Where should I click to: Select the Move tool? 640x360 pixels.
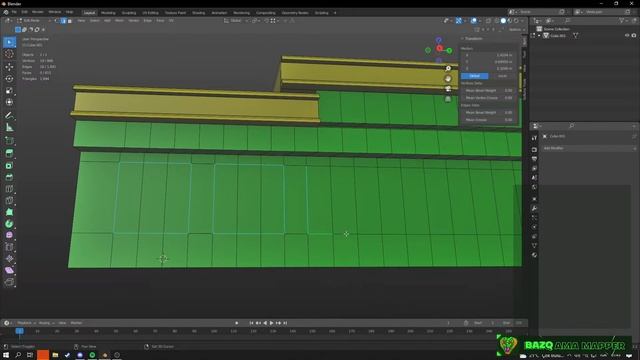[9, 67]
